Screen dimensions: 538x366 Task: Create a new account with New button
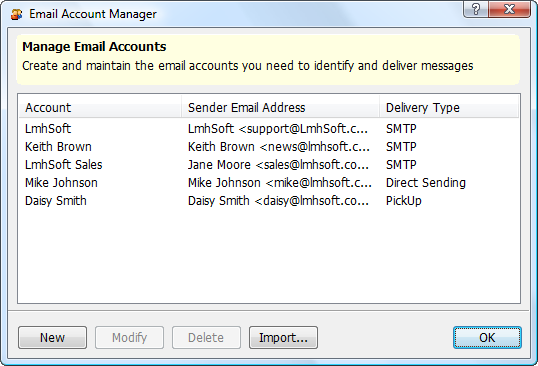coord(52,338)
